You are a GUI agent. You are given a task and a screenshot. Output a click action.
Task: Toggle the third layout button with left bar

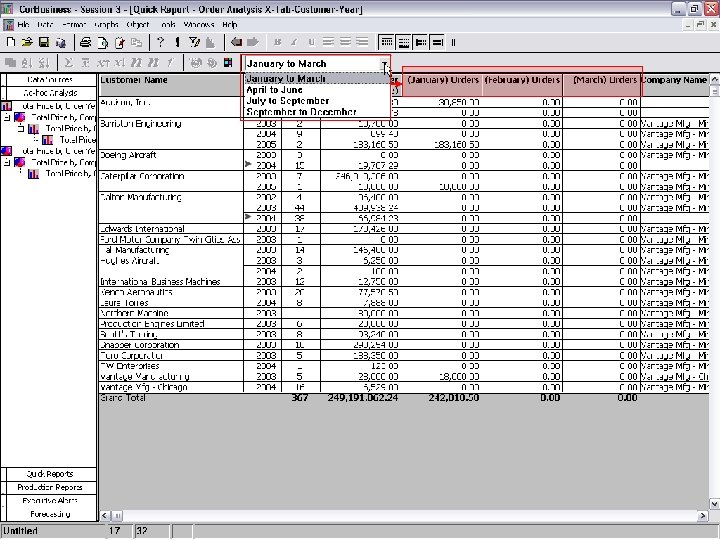(x=421, y=43)
